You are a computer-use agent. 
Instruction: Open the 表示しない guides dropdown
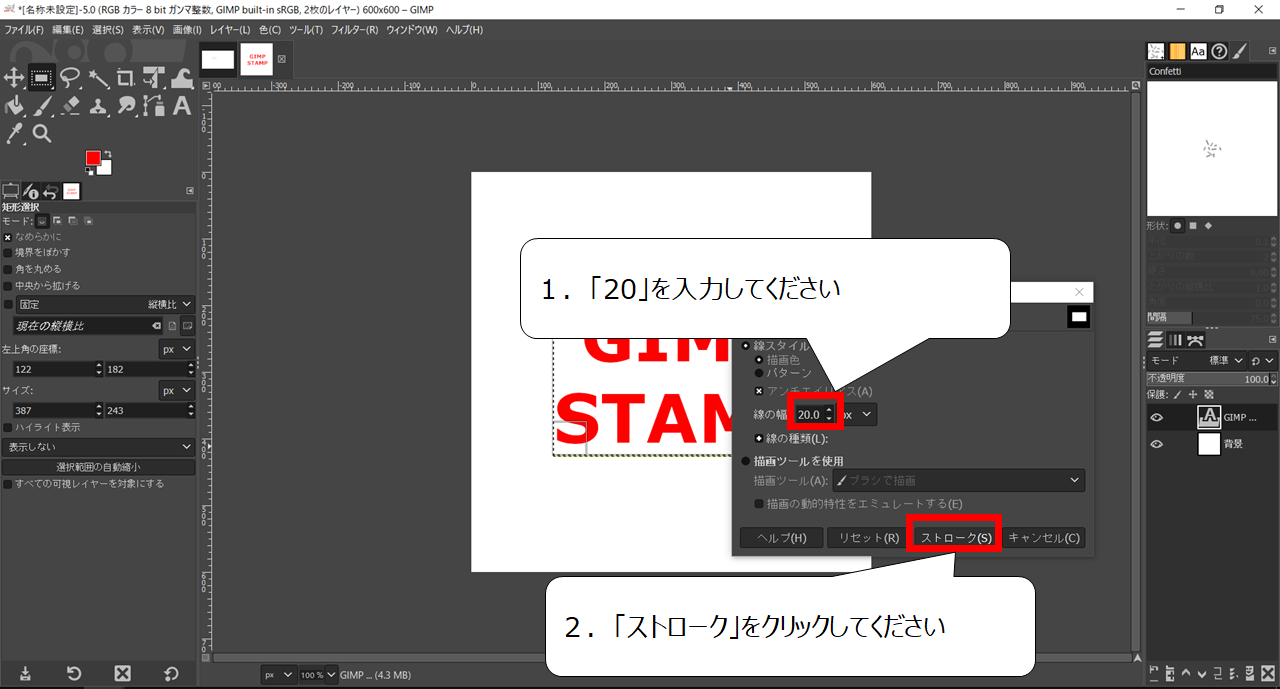pos(98,447)
